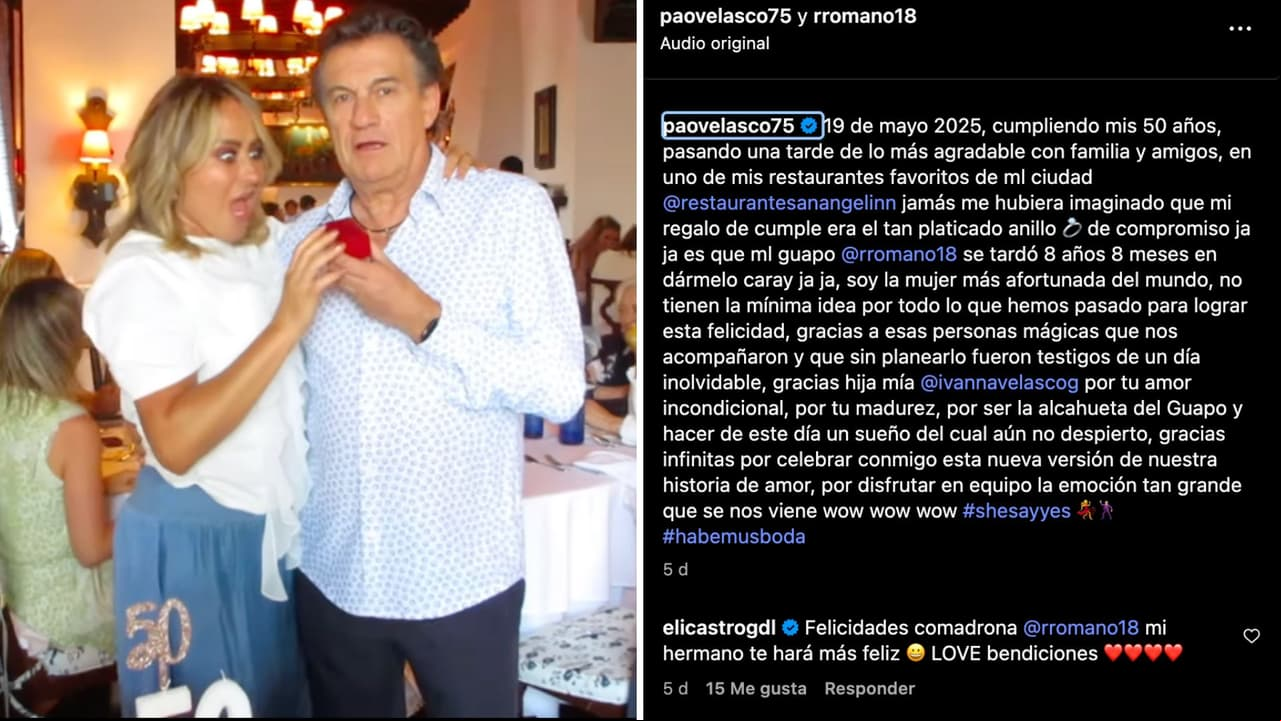Click the verified badge next to paovelasco75
The height and width of the screenshot is (721, 1281).
(808, 126)
